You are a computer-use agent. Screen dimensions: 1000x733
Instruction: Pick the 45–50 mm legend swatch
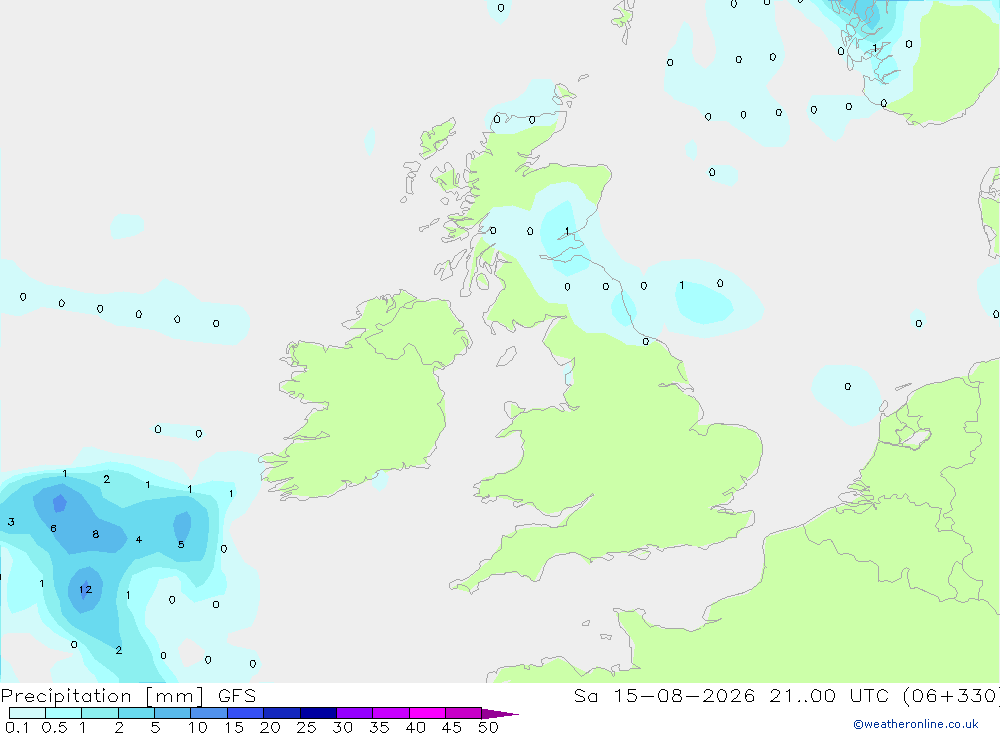pos(464,713)
